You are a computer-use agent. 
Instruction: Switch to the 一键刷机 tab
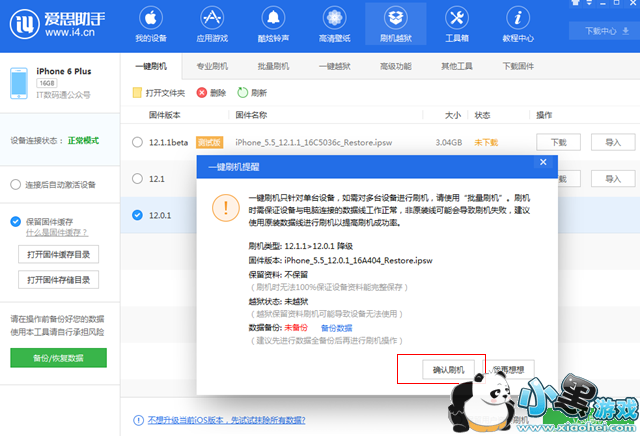[x=151, y=66]
